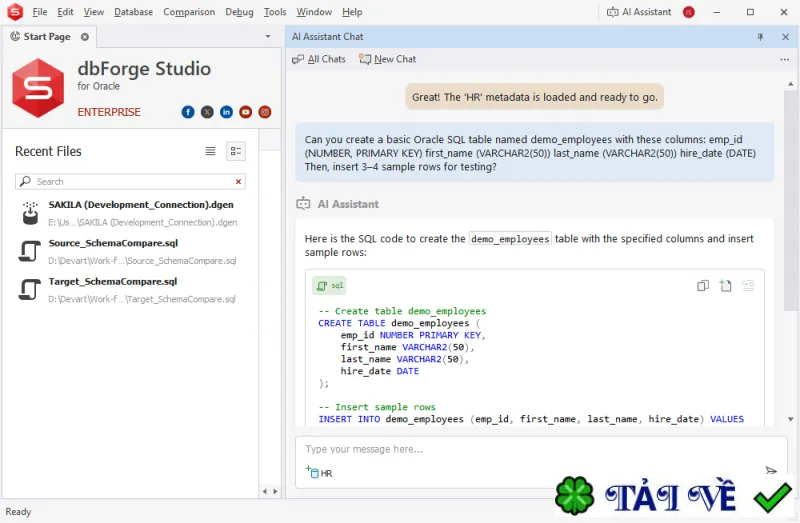Switch recent files to detailed view

click(236, 151)
